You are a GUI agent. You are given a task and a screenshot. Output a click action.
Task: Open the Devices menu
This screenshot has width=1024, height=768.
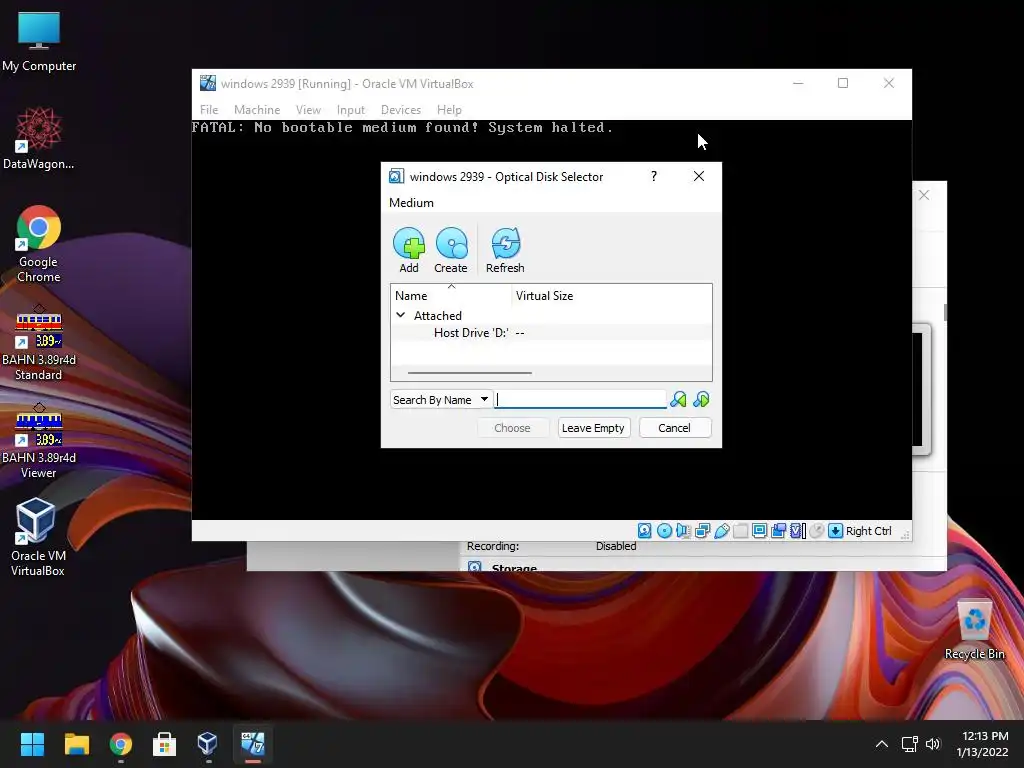pos(401,110)
